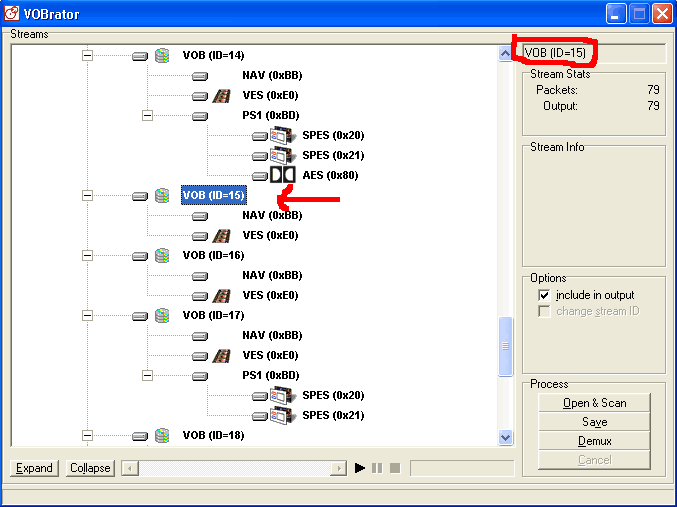Click the VOB (ID=15) name field
This screenshot has height=507, width=677.
594,53
